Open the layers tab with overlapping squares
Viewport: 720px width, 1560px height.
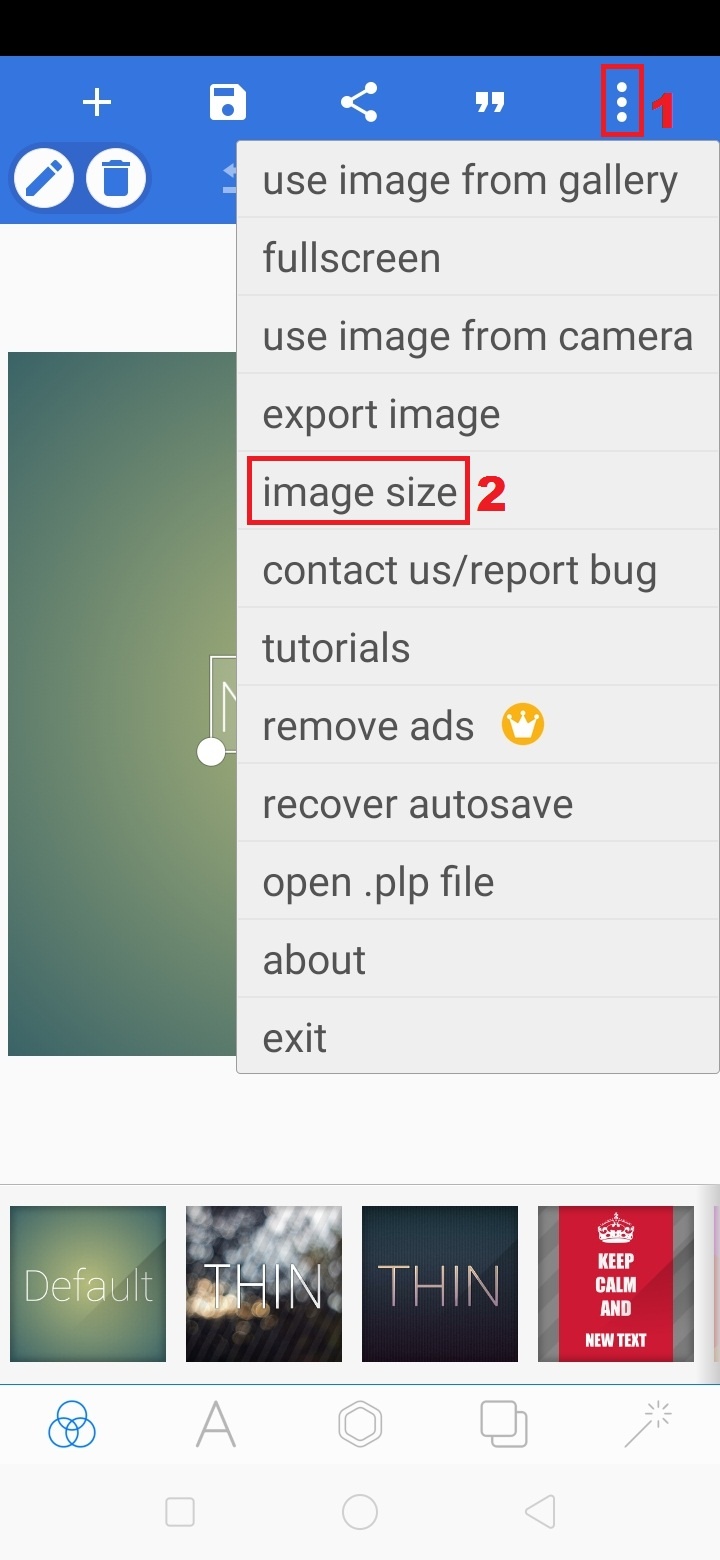(x=504, y=1424)
